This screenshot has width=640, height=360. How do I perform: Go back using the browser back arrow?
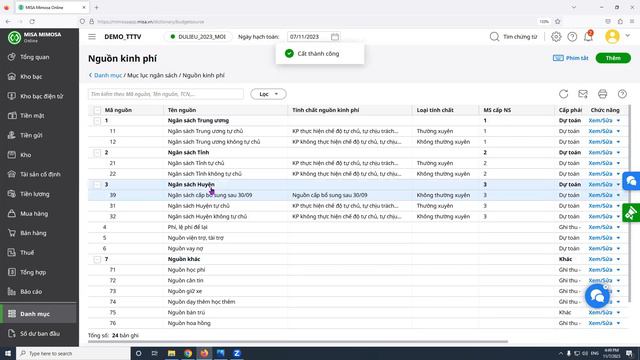coord(8,21)
